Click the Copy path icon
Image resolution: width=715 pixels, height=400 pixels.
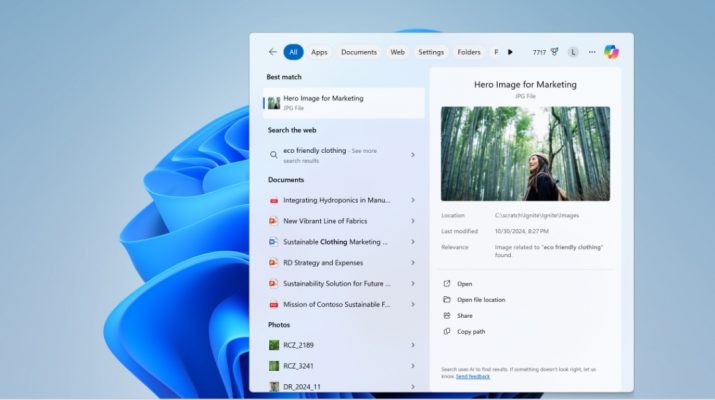coord(447,332)
